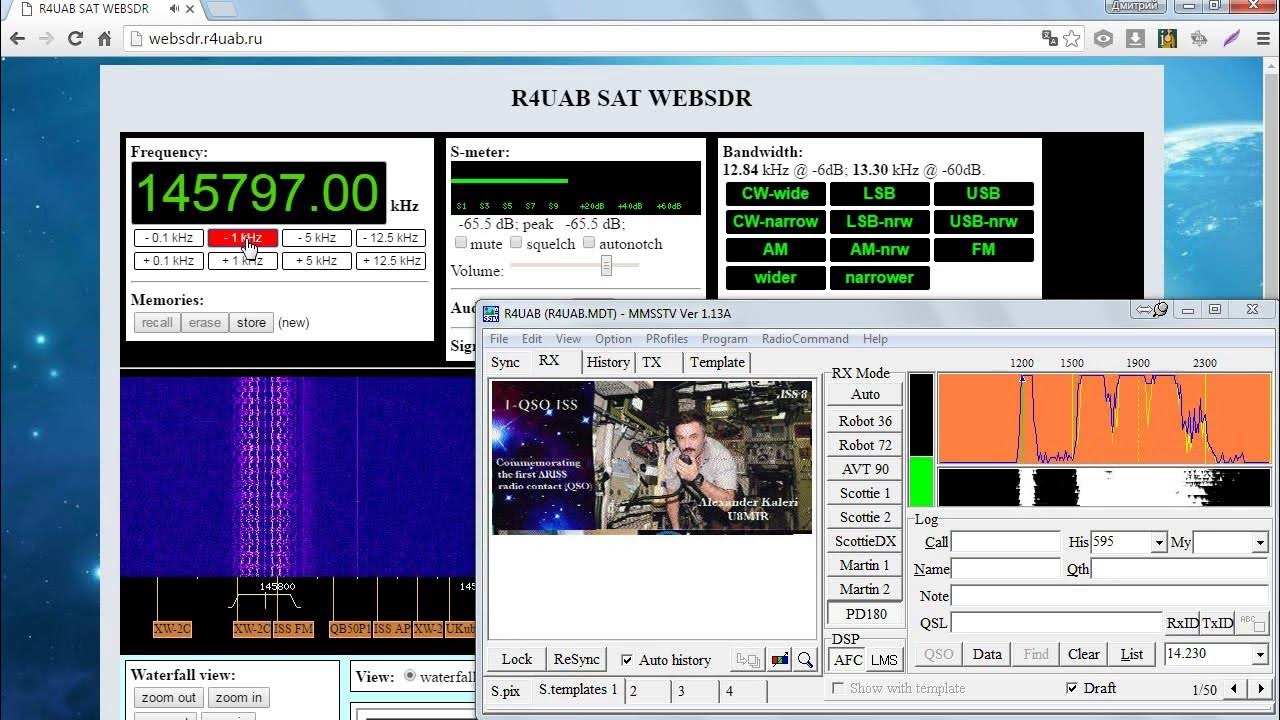Open the Option menu
This screenshot has width=1280, height=720.
coord(613,339)
